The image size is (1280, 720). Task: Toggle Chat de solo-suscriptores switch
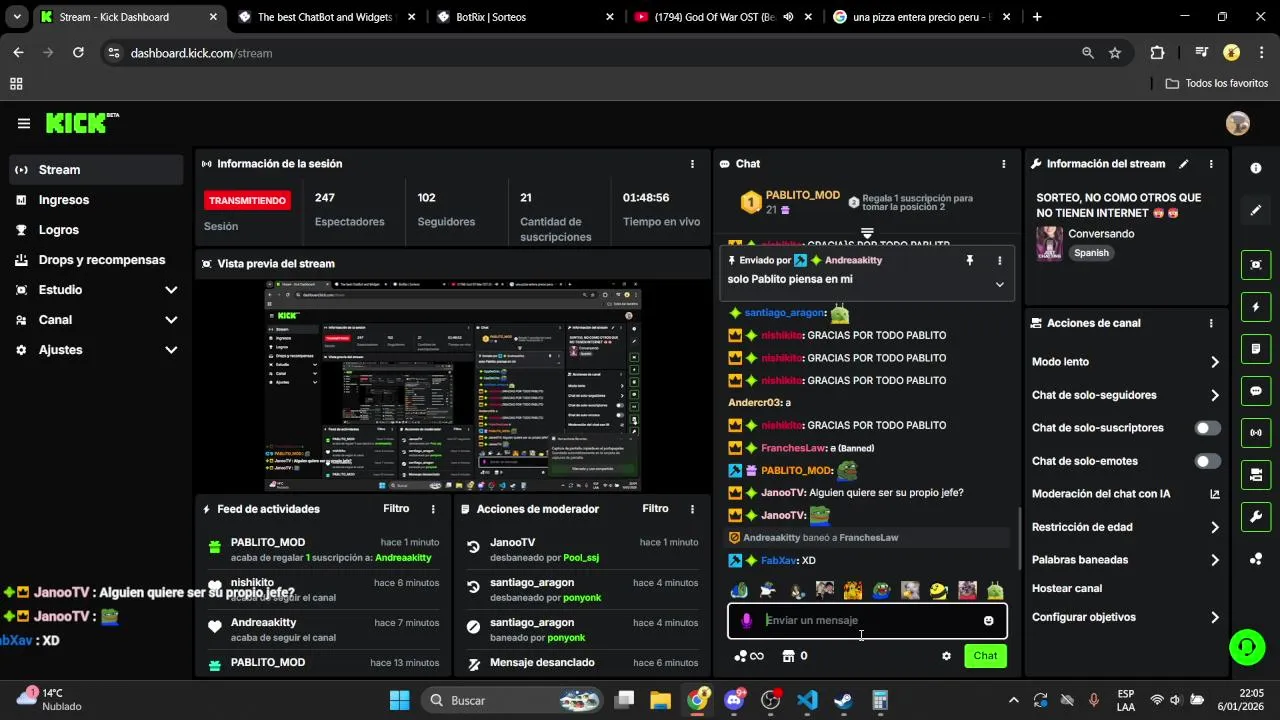coord(1208,428)
